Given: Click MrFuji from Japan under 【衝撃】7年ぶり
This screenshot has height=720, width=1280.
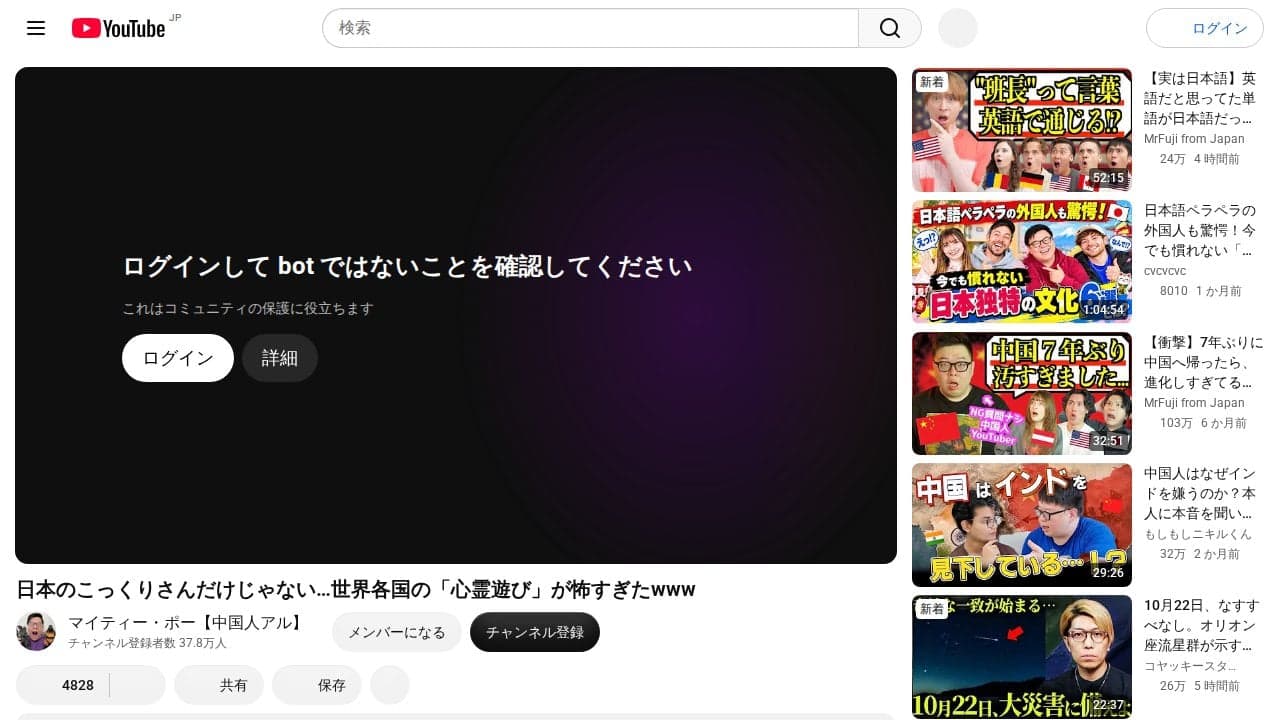Looking at the screenshot, I should [x=1194, y=403].
